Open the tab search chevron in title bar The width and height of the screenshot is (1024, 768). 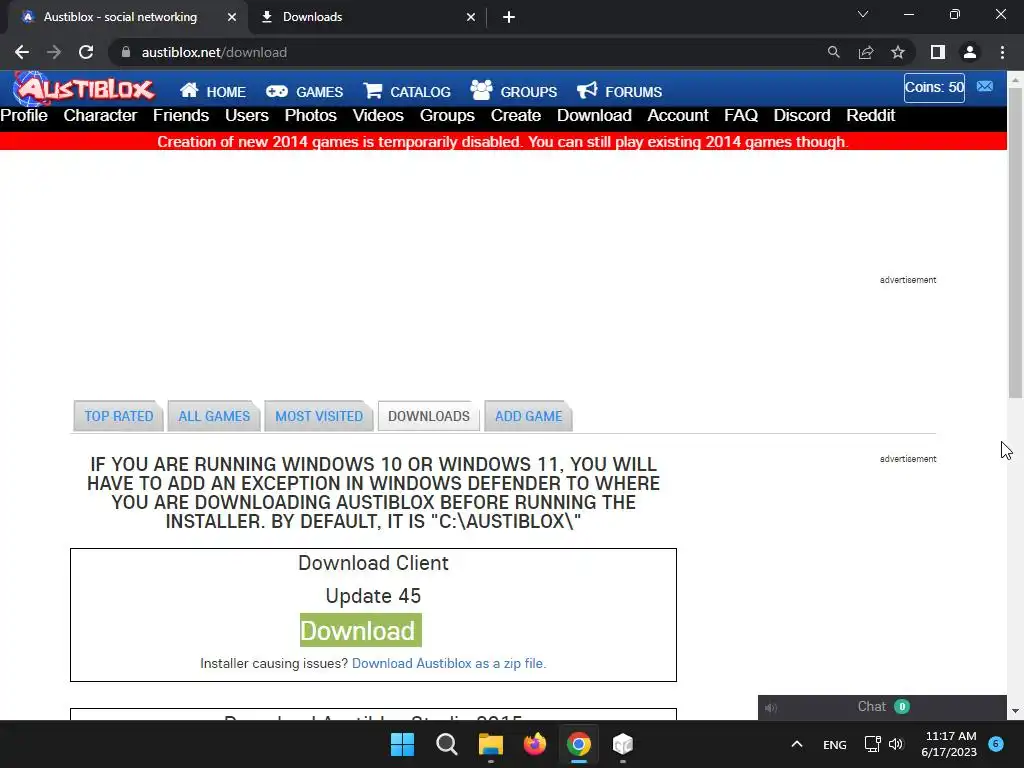click(863, 14)
